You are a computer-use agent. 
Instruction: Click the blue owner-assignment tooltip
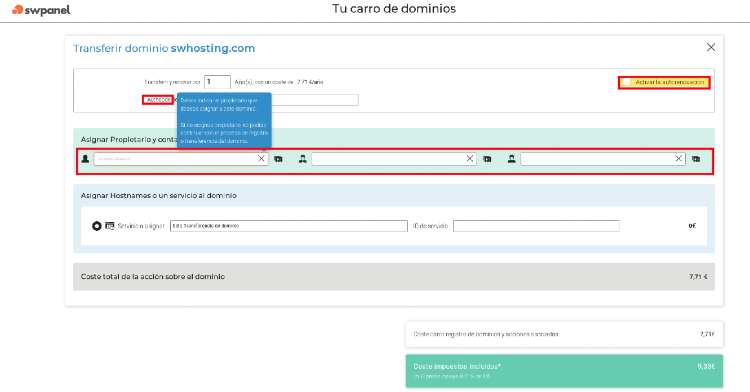coord(224,120)
